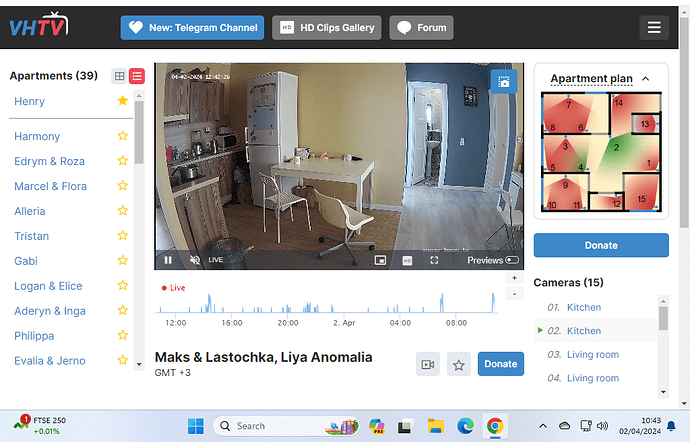Pause the live video stream
Image resolution: width=690 pixels, height=442 pixels.
(168, 260)
